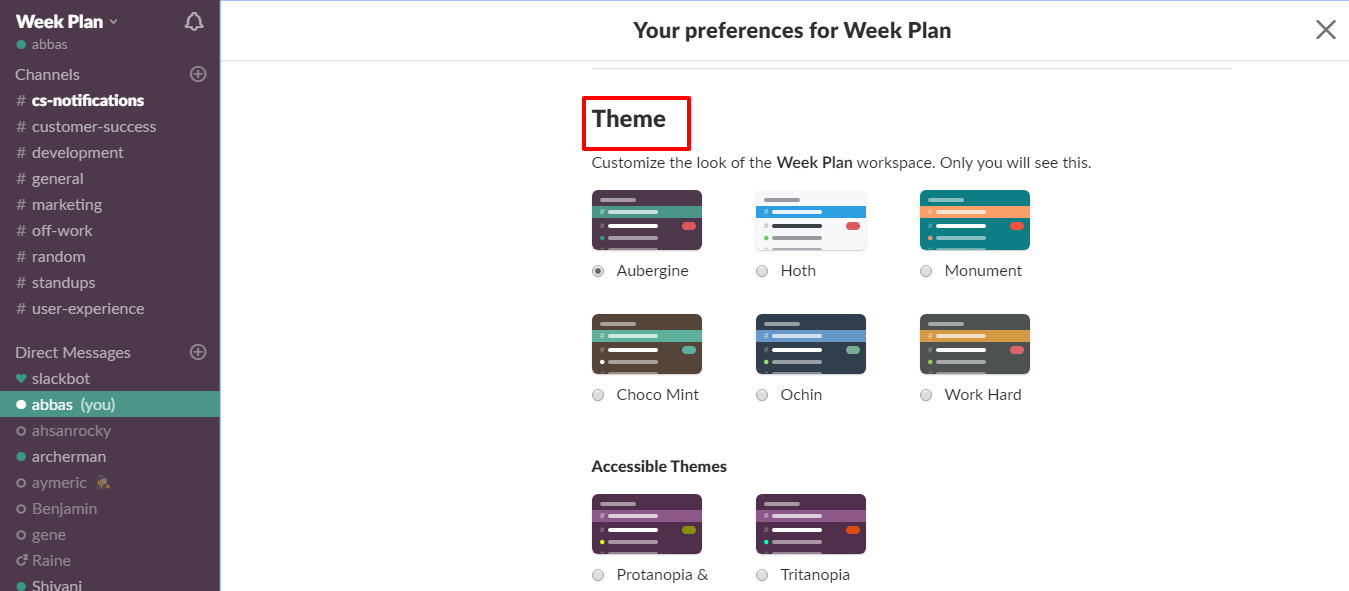Pick the Tritanopia accessible theme preview
The width and height of the screenshot is (1349, 591).
point(810,524)
